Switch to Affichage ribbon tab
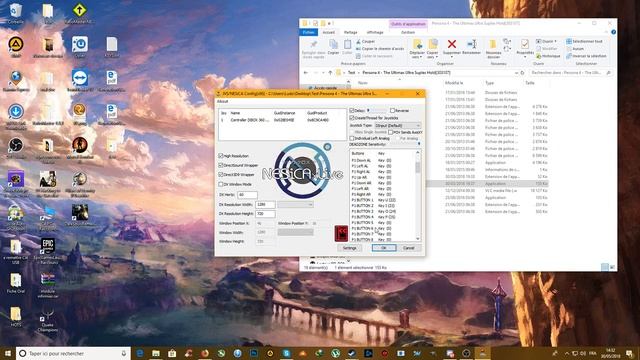 tap(375, 32)
